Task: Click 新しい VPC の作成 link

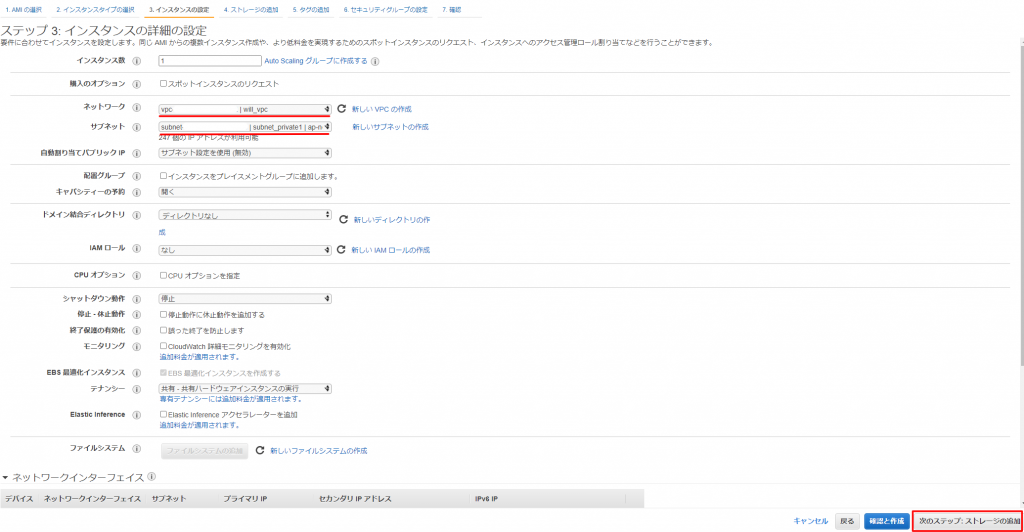Action: [x=382, y=109]
